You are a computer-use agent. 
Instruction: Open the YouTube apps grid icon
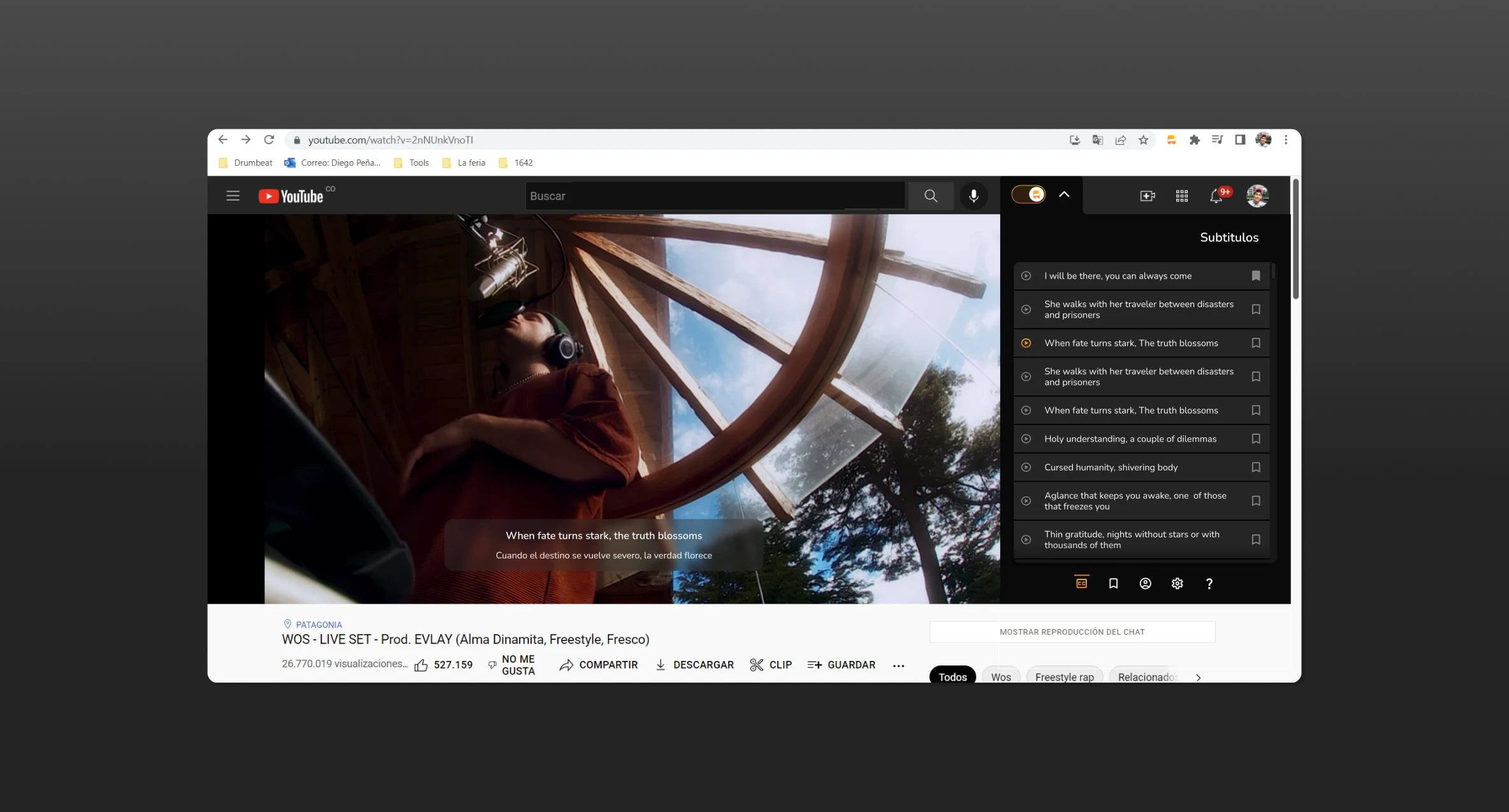coord(1181,196)
